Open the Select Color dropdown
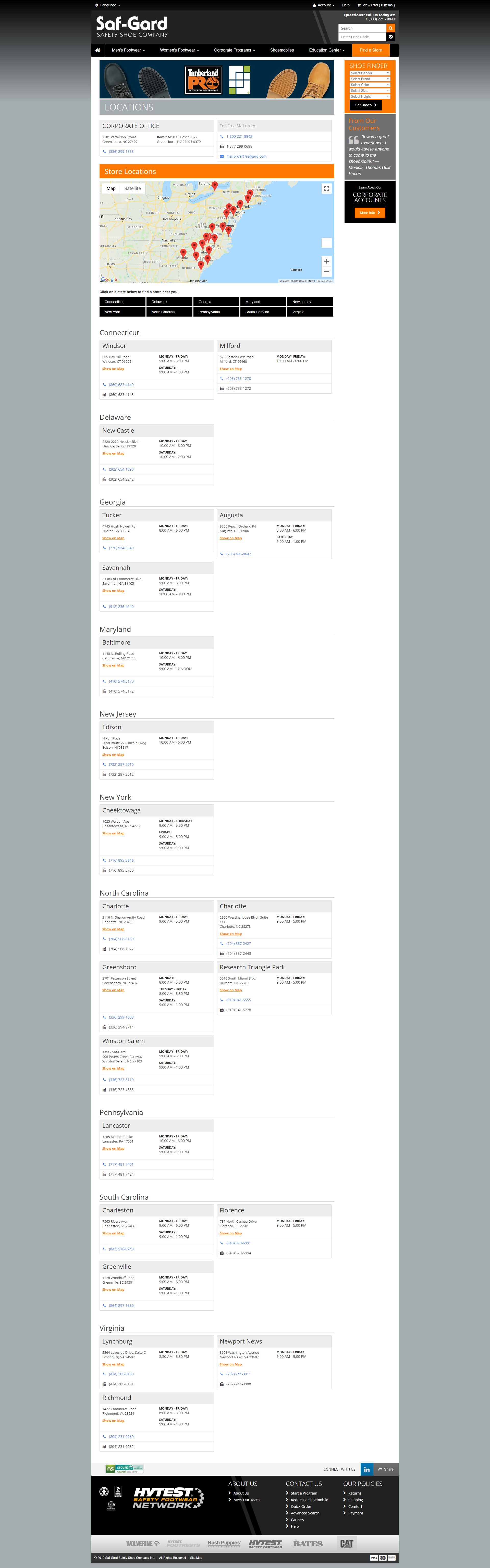The image size is (490, 1568). click(x=370, y=85)
